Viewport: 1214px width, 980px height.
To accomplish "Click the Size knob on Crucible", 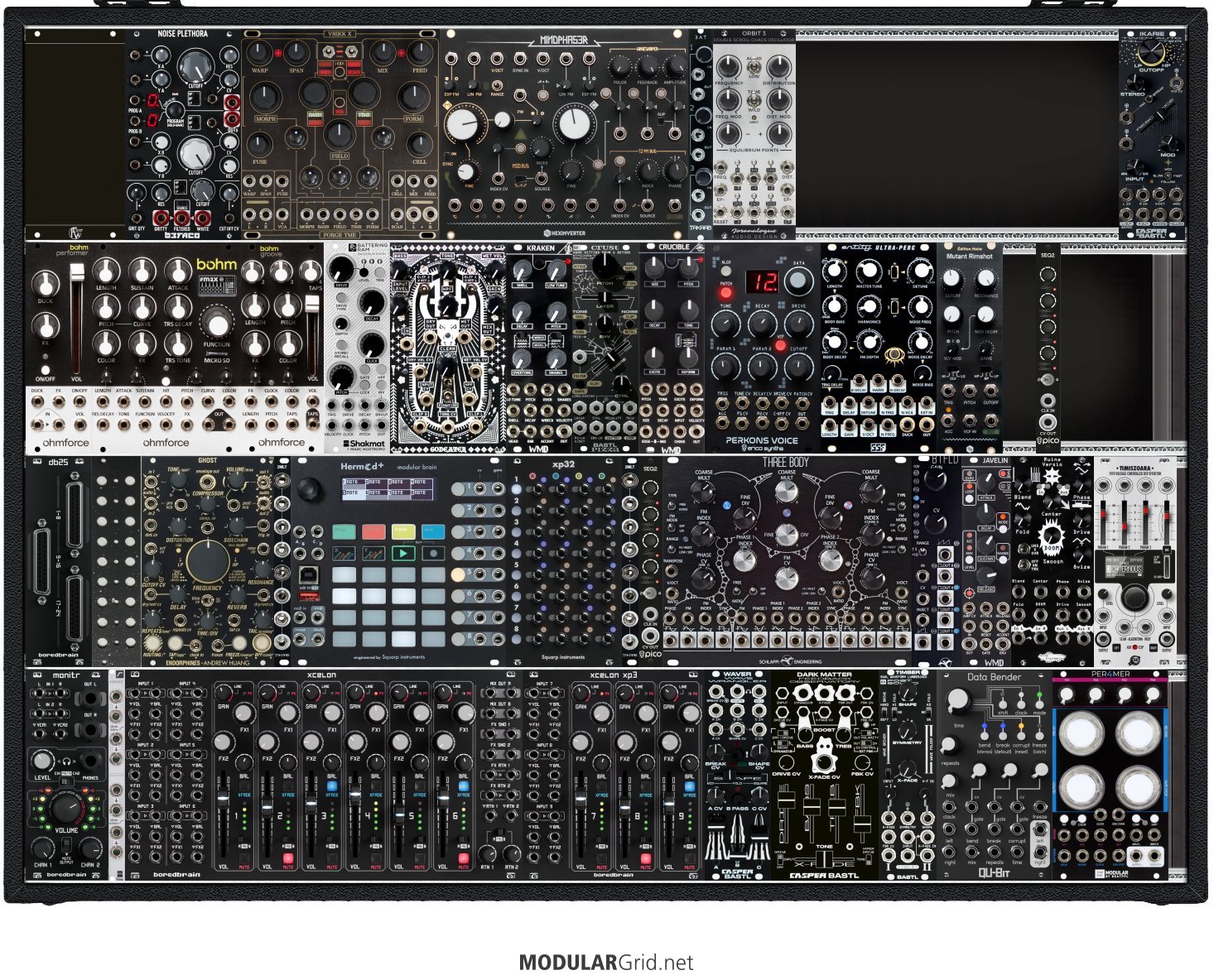I will pyautogui.click(x=654, y=267).
